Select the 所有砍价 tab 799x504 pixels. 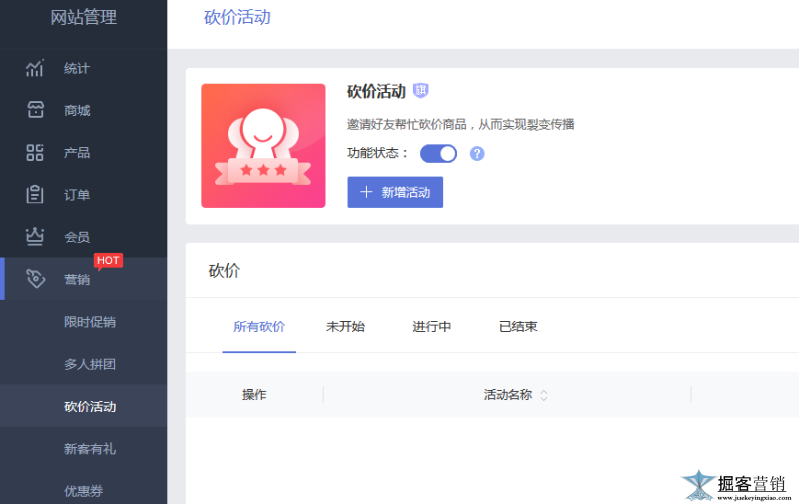click(259, 327)
